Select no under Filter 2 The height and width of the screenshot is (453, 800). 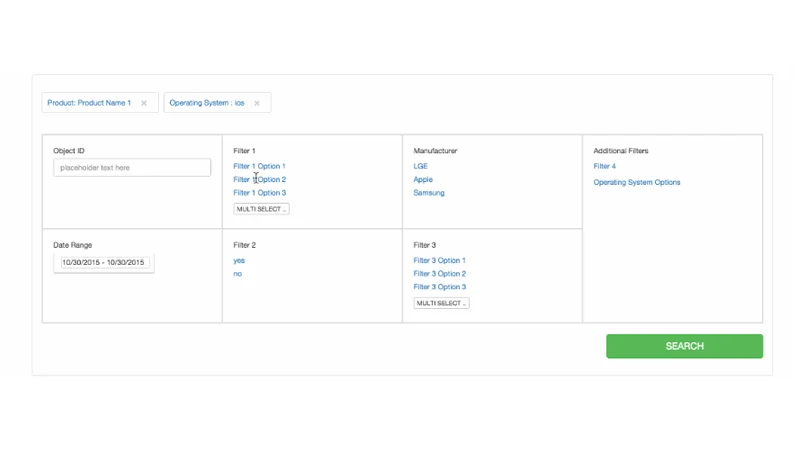(238, 274)
